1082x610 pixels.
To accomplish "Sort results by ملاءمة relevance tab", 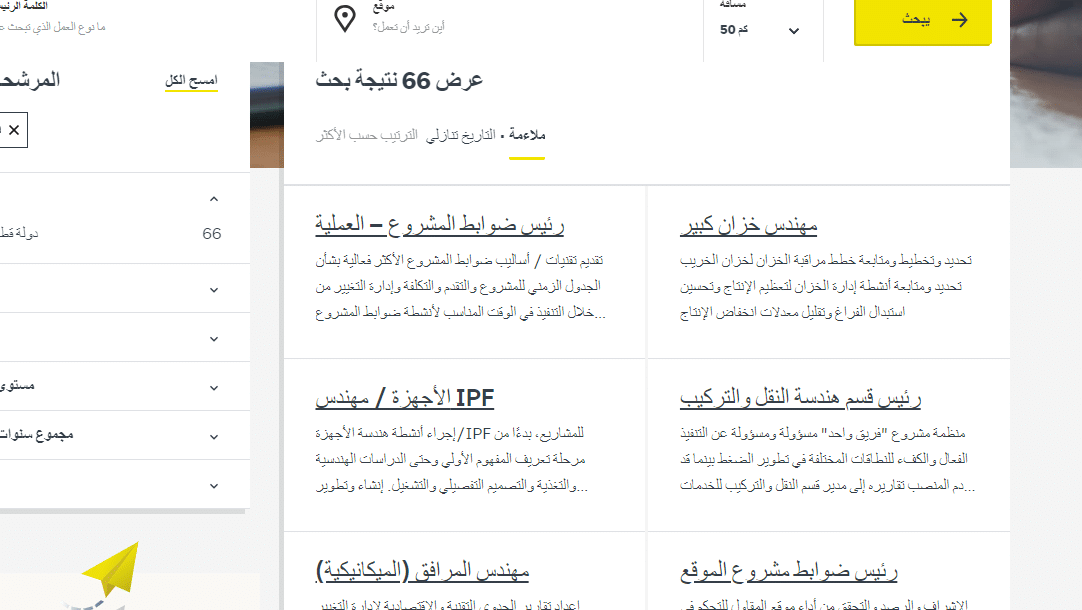I will (x=527, y=135).
